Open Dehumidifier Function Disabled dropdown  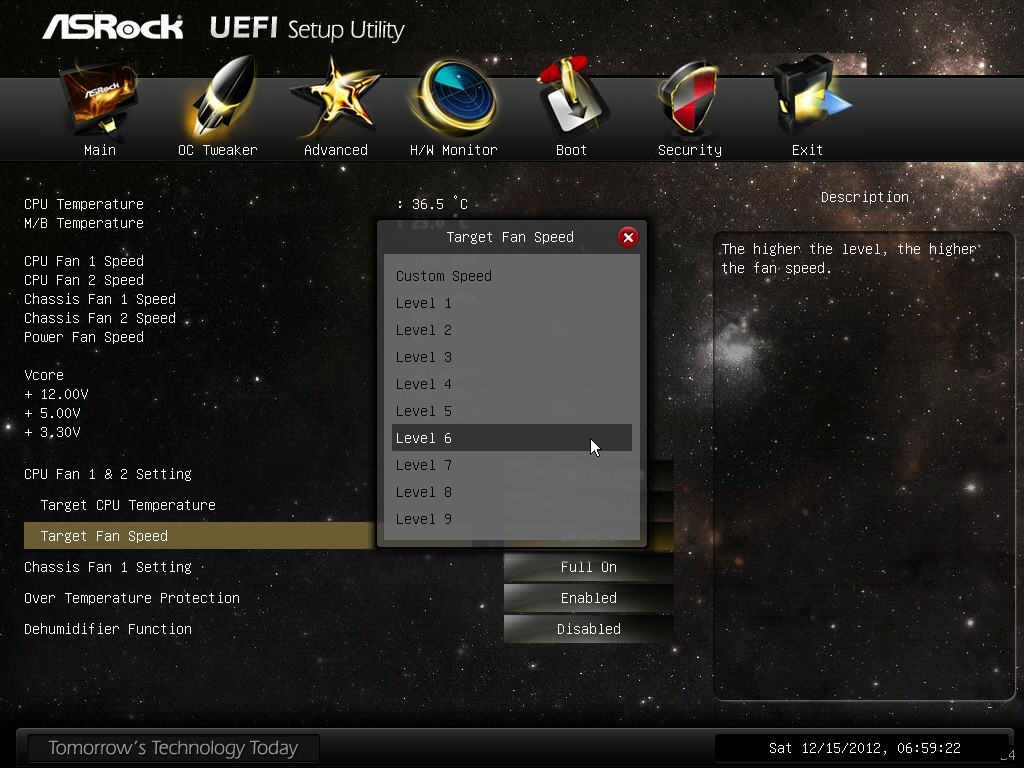(588, 629)
